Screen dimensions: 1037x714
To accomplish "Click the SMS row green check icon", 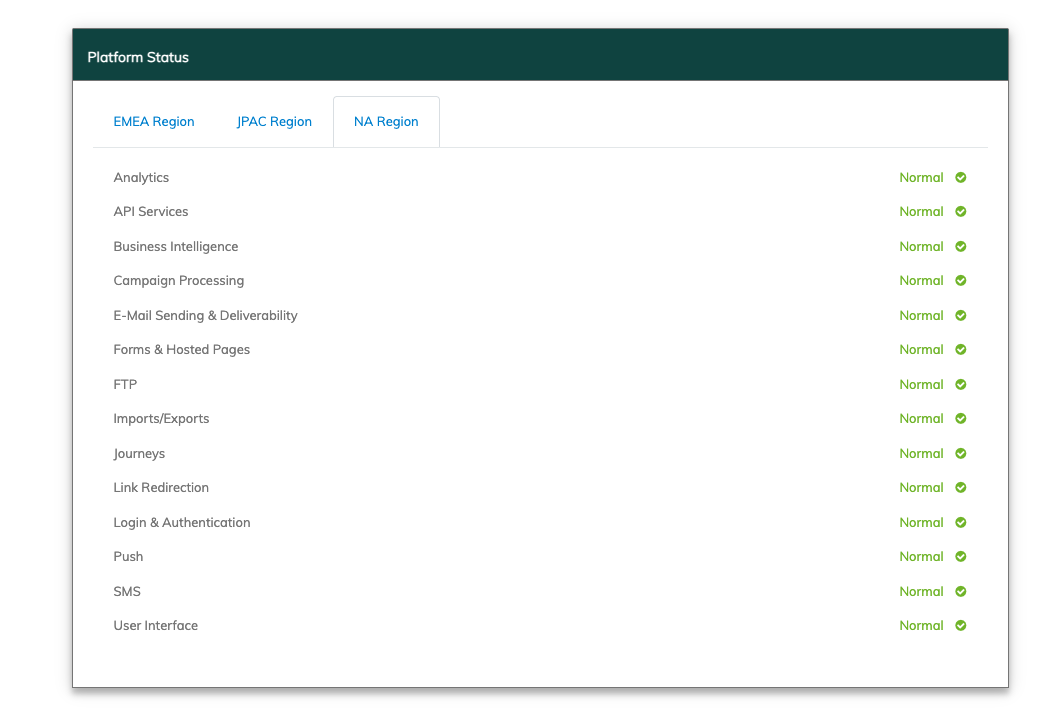I will pos(960,592).
